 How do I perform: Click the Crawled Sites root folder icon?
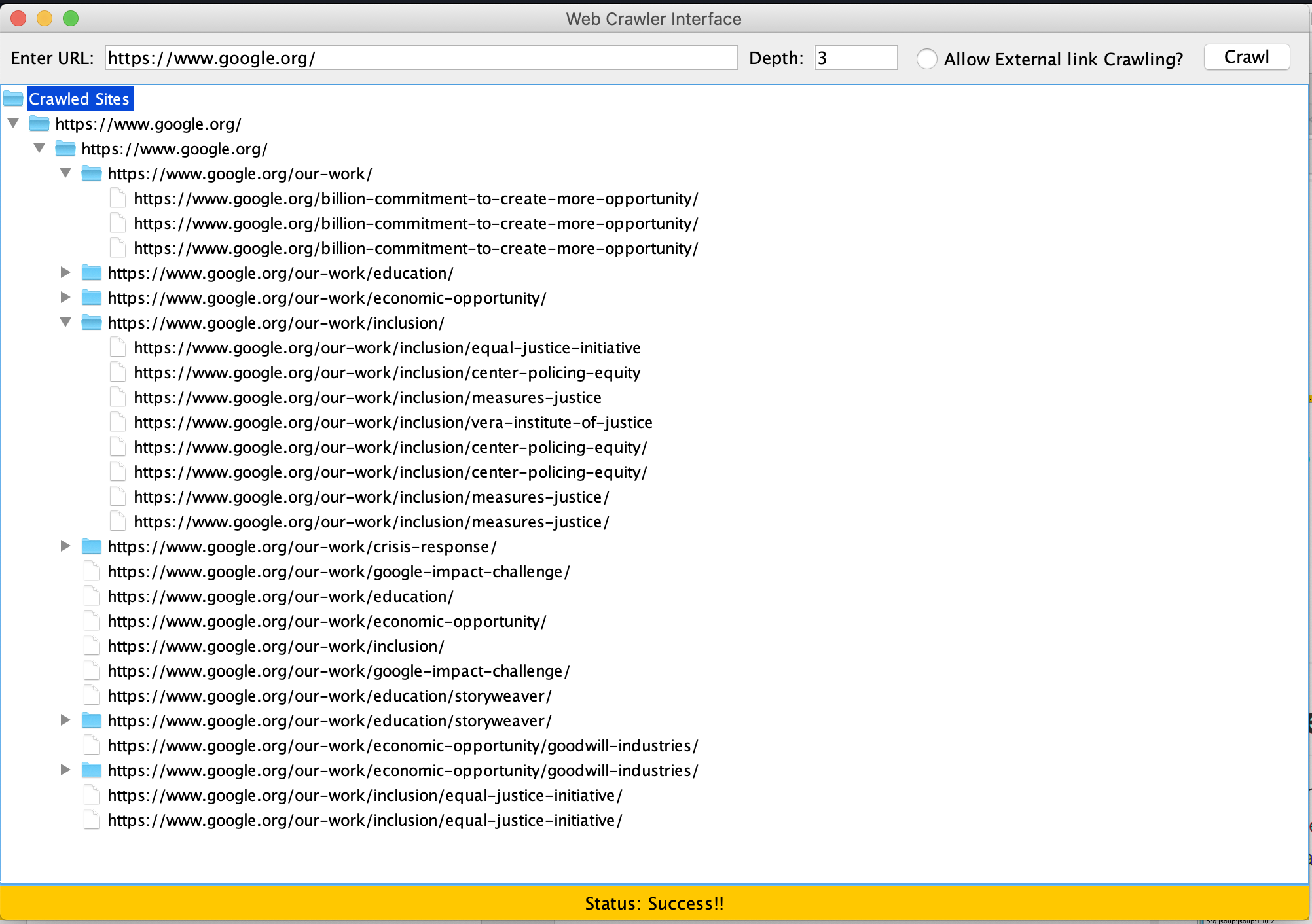coord(13,99)
